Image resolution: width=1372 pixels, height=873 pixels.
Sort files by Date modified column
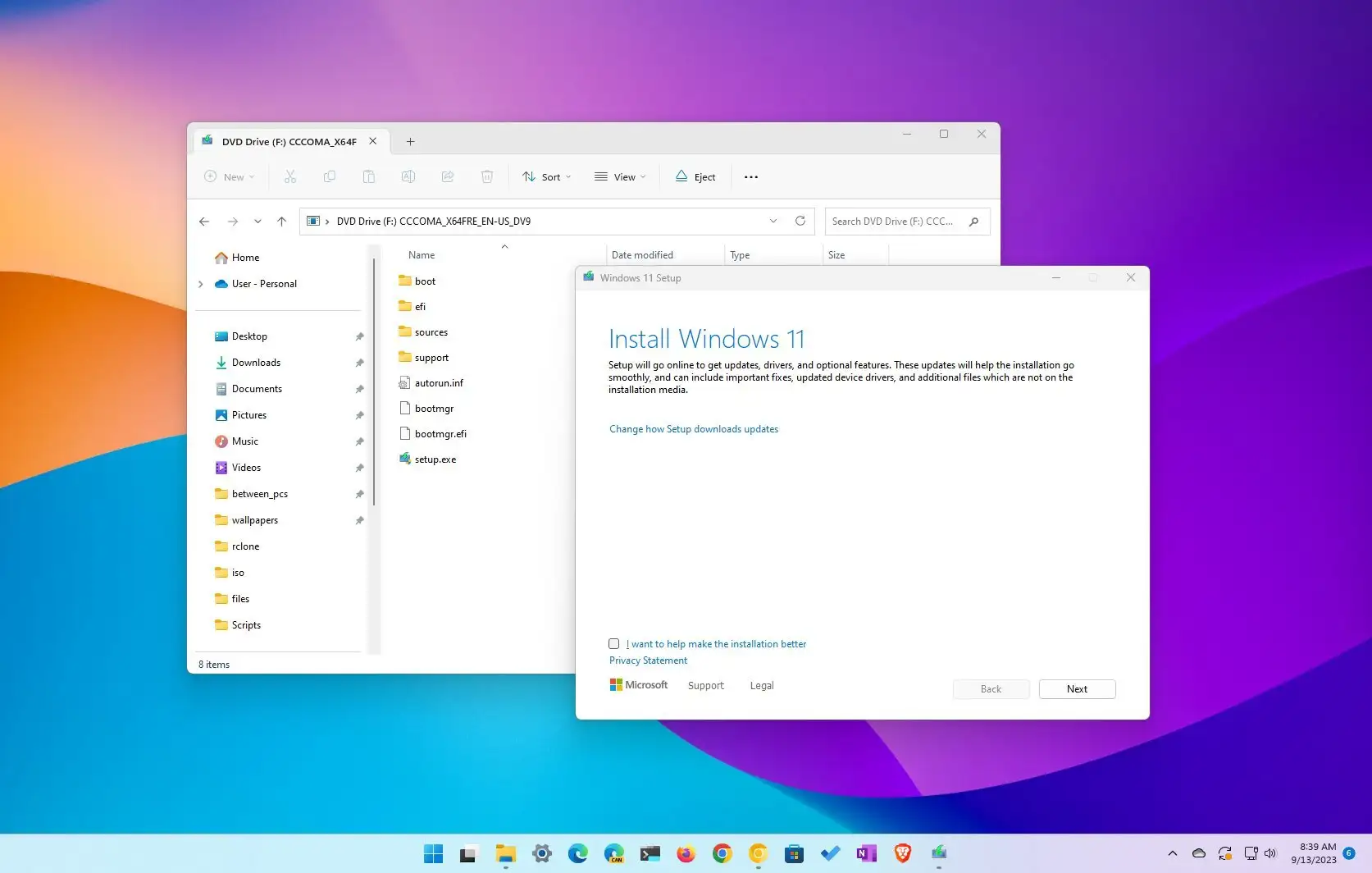pyautogui.click(x=642, y=255)
